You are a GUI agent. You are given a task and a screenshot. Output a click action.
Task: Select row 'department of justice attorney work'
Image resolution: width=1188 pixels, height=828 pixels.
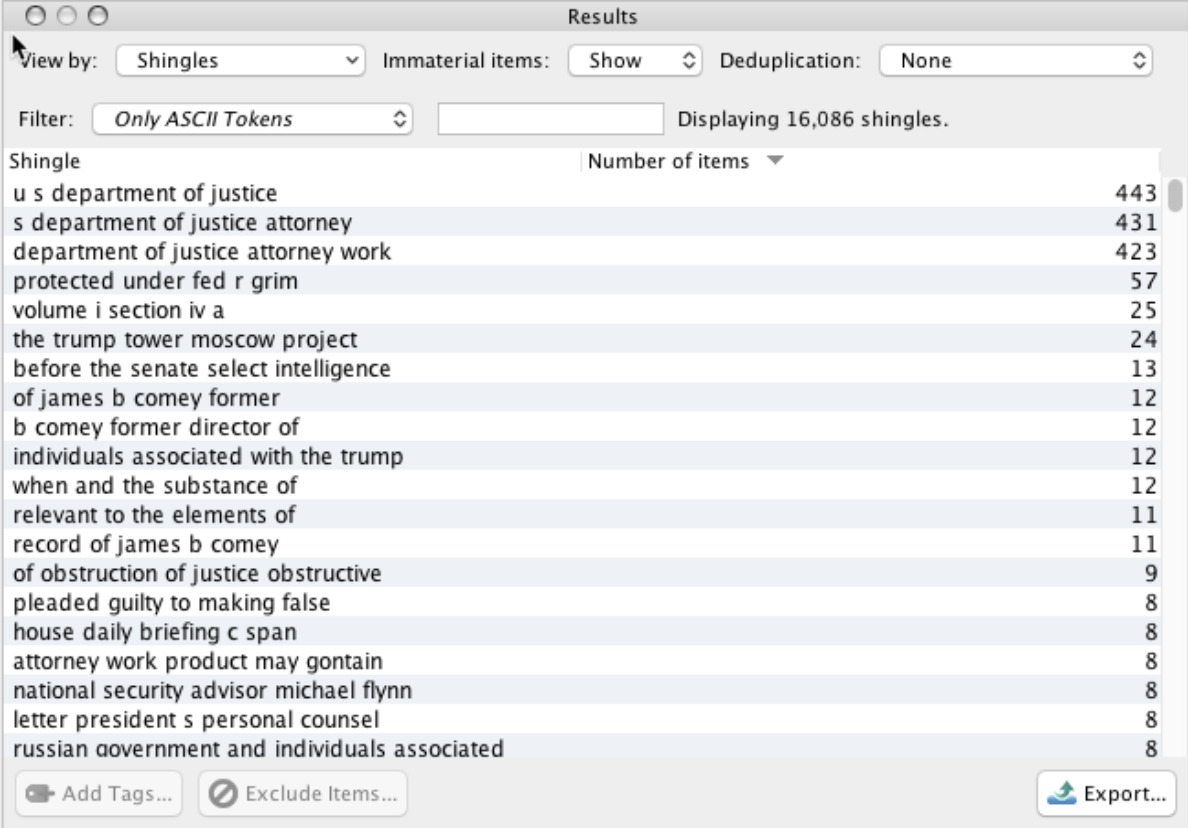[x=582, y=252]
